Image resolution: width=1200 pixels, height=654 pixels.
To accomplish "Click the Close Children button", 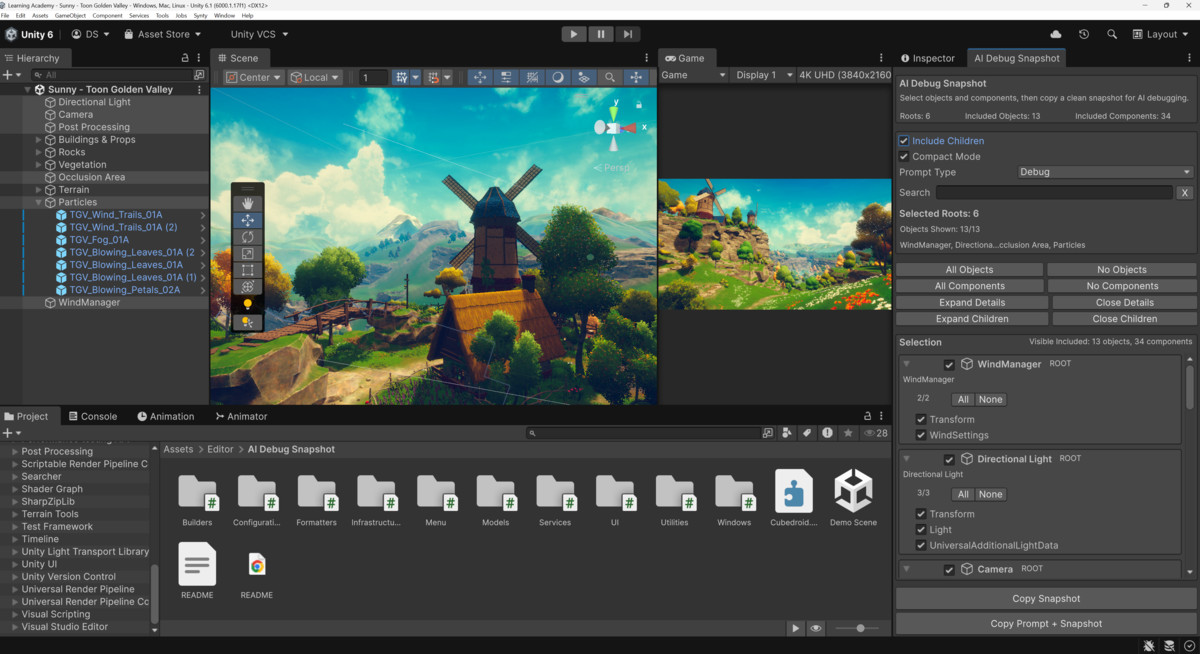I will coord(1124,319).
